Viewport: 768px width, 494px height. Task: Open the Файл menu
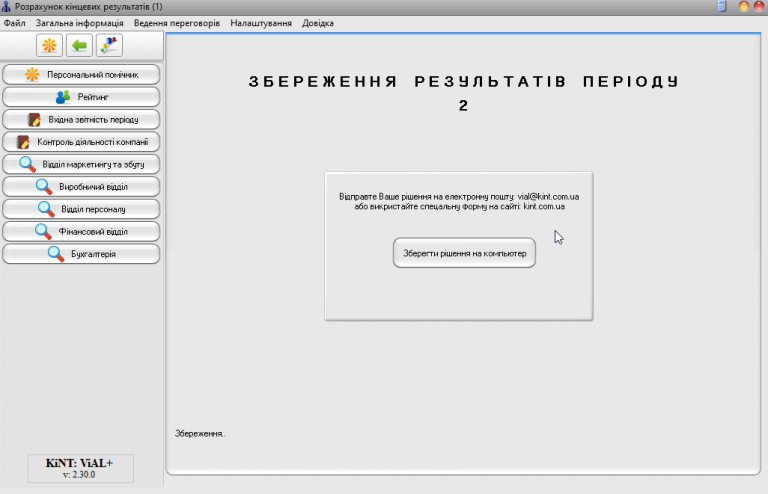15,23
